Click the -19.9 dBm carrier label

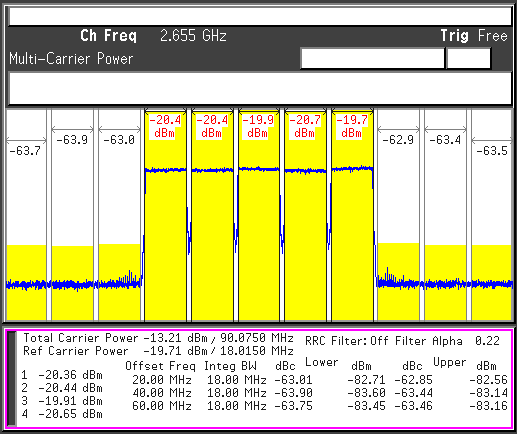pos(258,126)
